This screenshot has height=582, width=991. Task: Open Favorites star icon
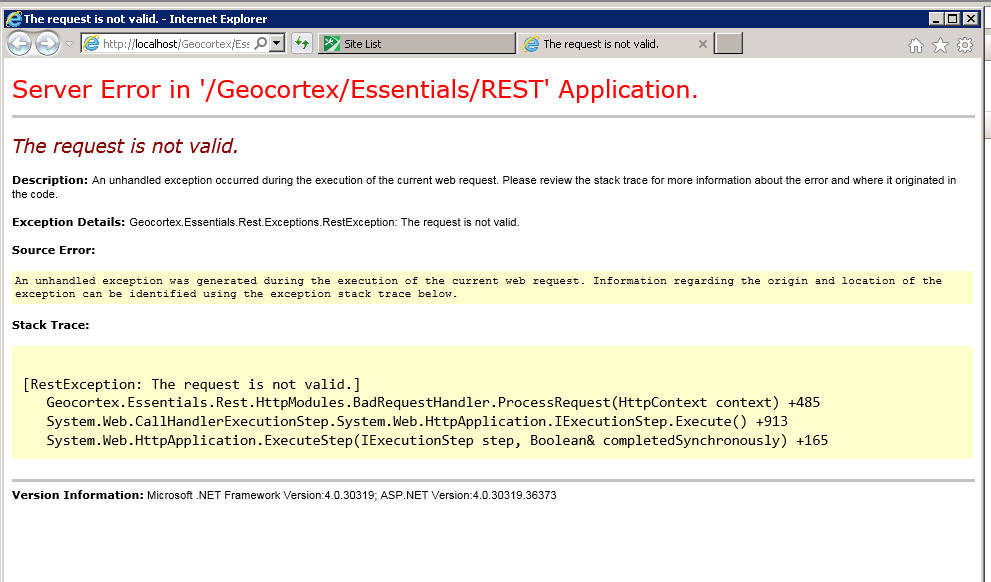click(940, 45)
